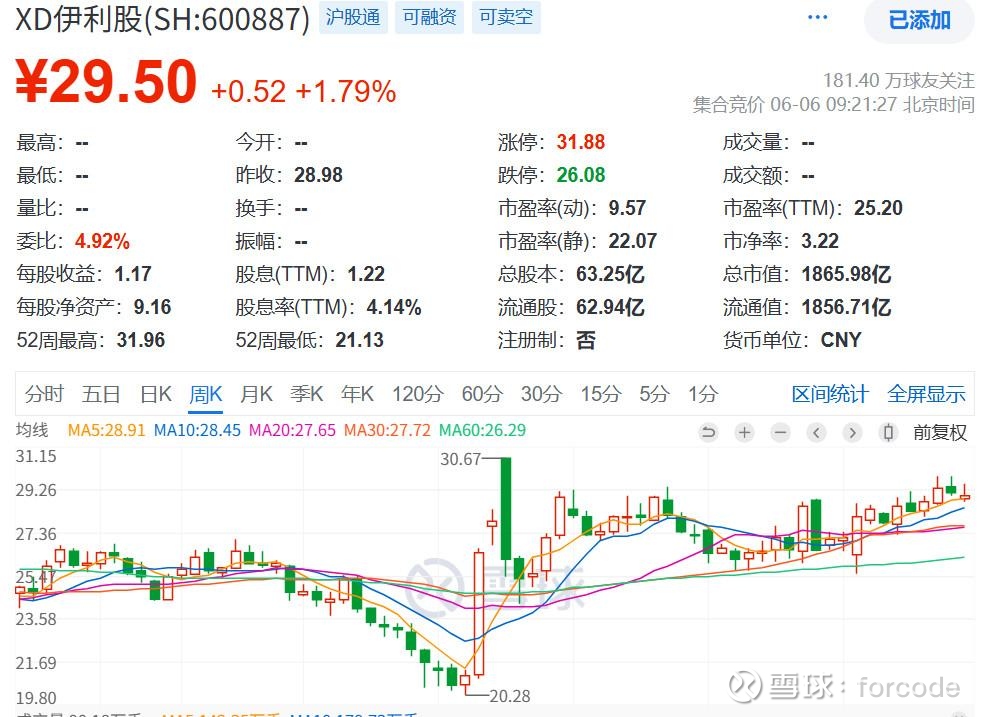Pick the 5分 chart tab

(x=654, y=394)
